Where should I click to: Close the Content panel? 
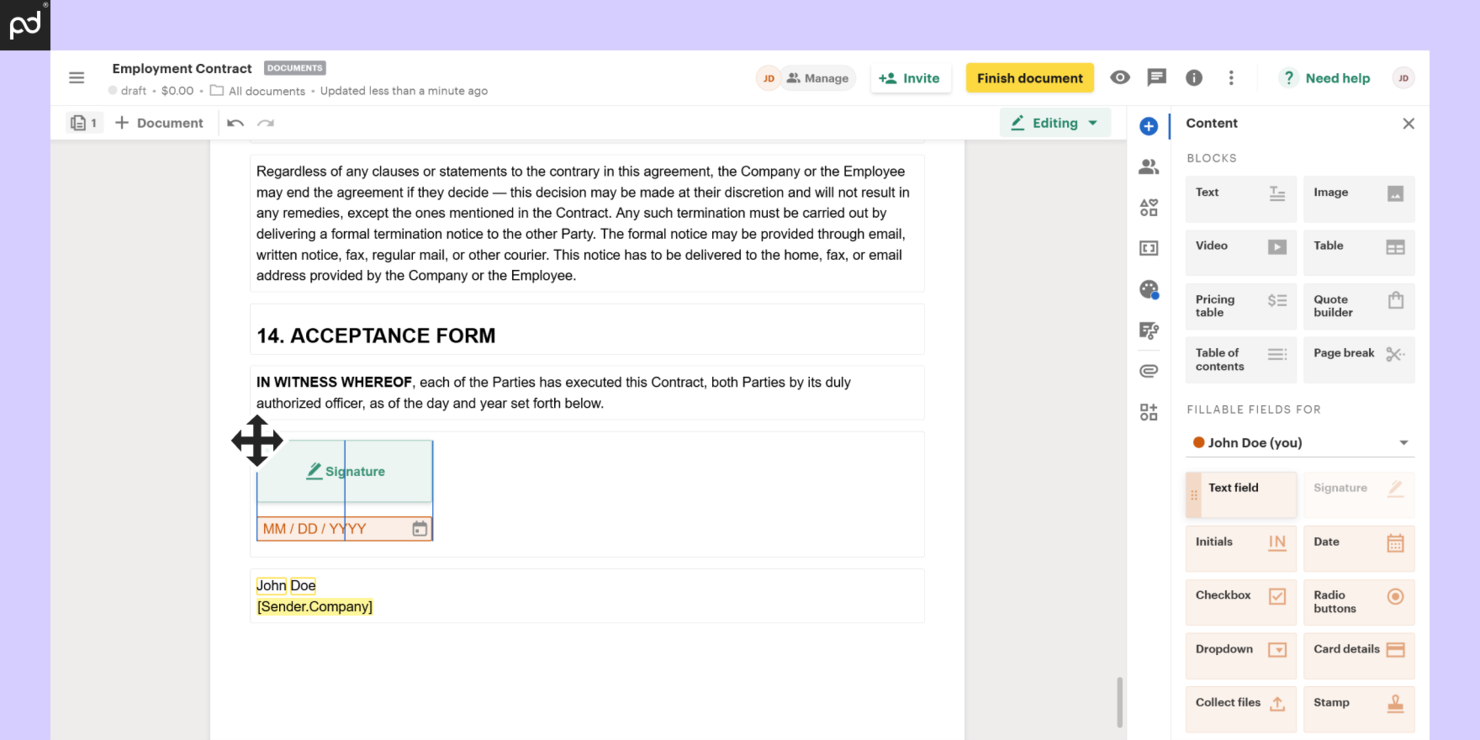(1408, 124)
